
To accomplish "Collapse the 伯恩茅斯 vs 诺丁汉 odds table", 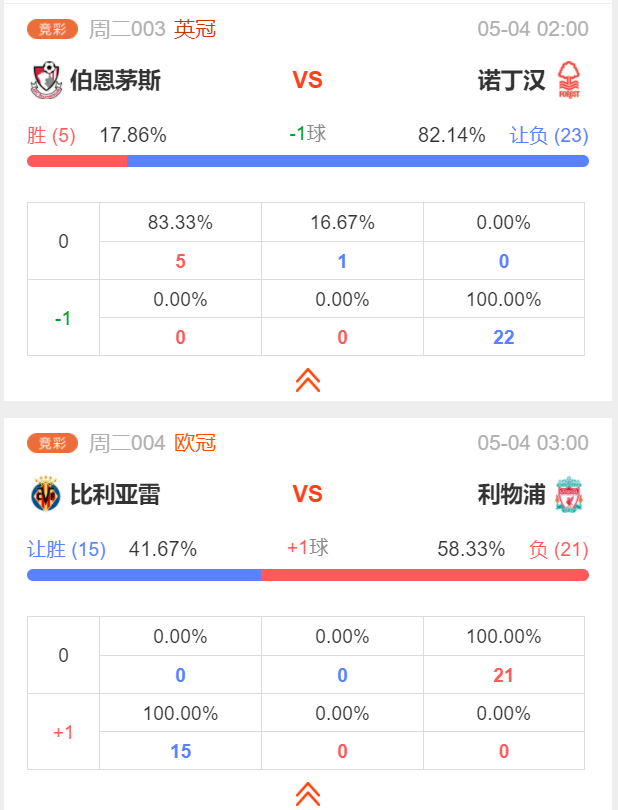I will pyautogui.click(x=308, y=380).
